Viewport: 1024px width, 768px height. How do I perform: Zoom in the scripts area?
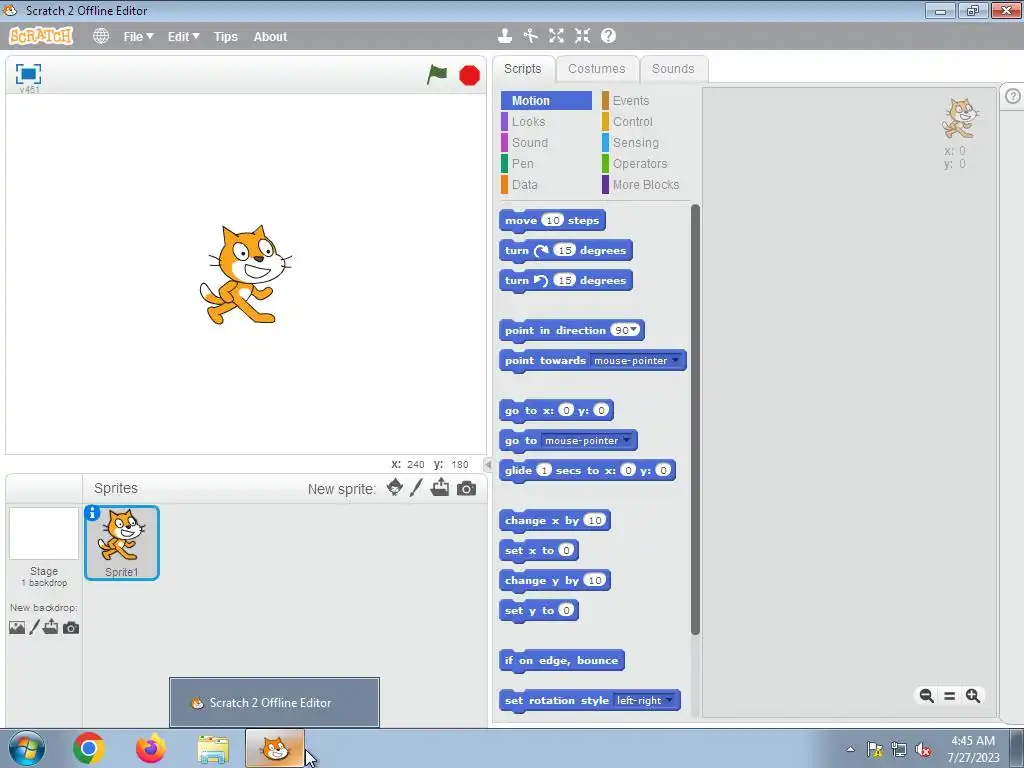coord(973,696)
